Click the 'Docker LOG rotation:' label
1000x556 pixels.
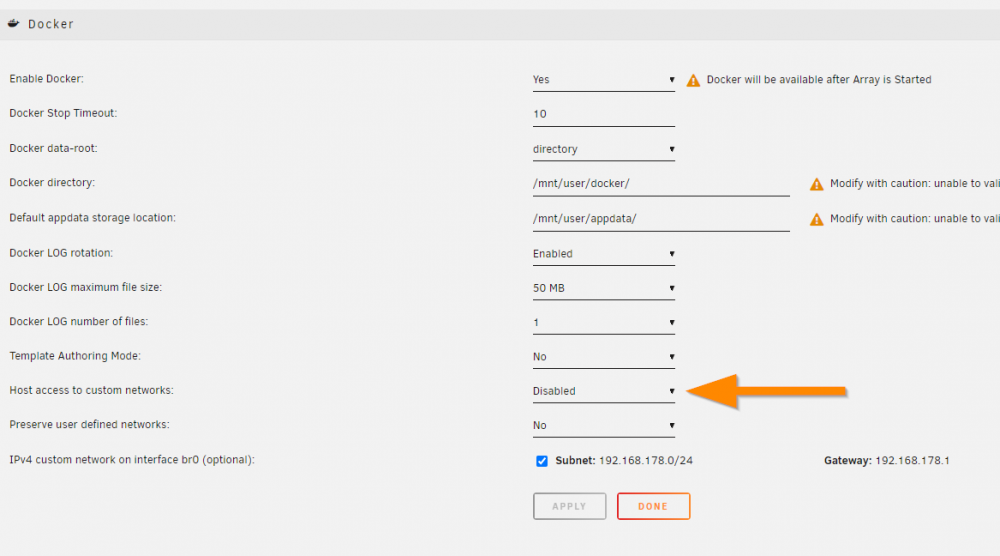(61, 253)
